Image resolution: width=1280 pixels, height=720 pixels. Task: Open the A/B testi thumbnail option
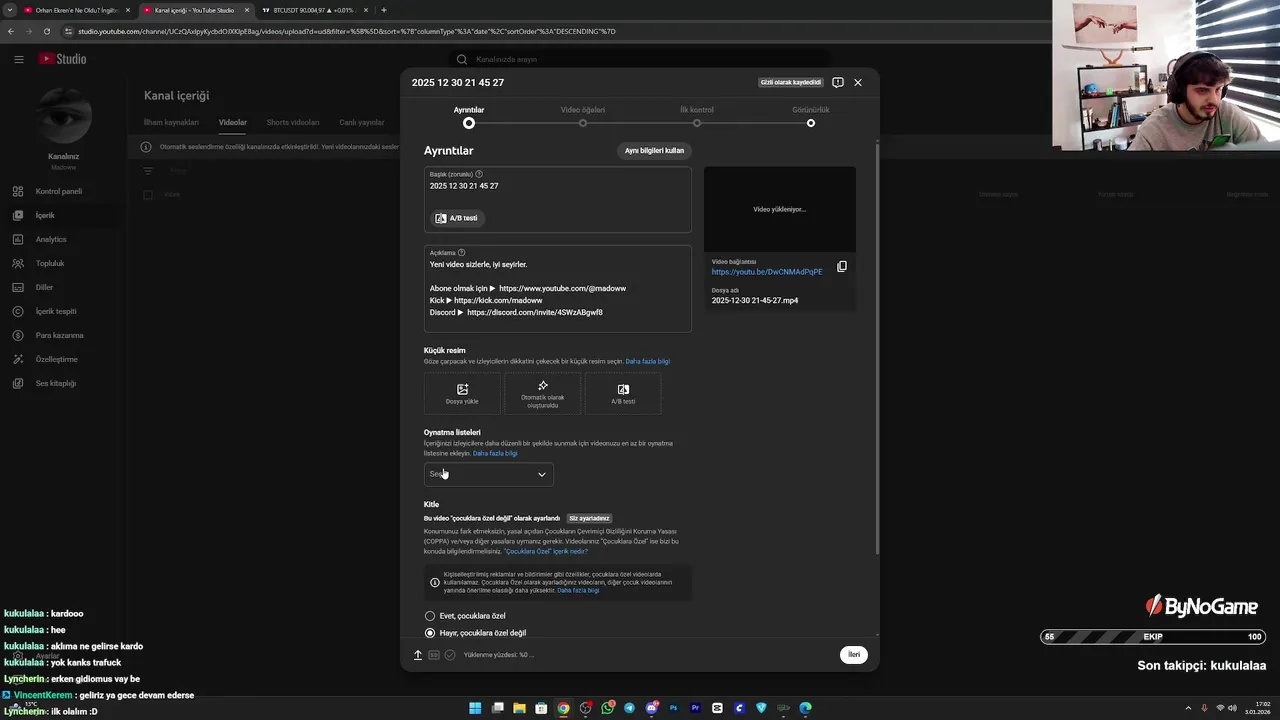(623, 393)
